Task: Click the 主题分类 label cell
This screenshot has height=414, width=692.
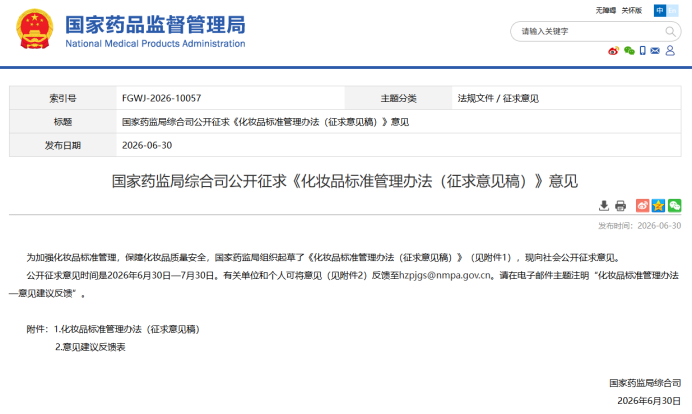Action: [399, 98]
